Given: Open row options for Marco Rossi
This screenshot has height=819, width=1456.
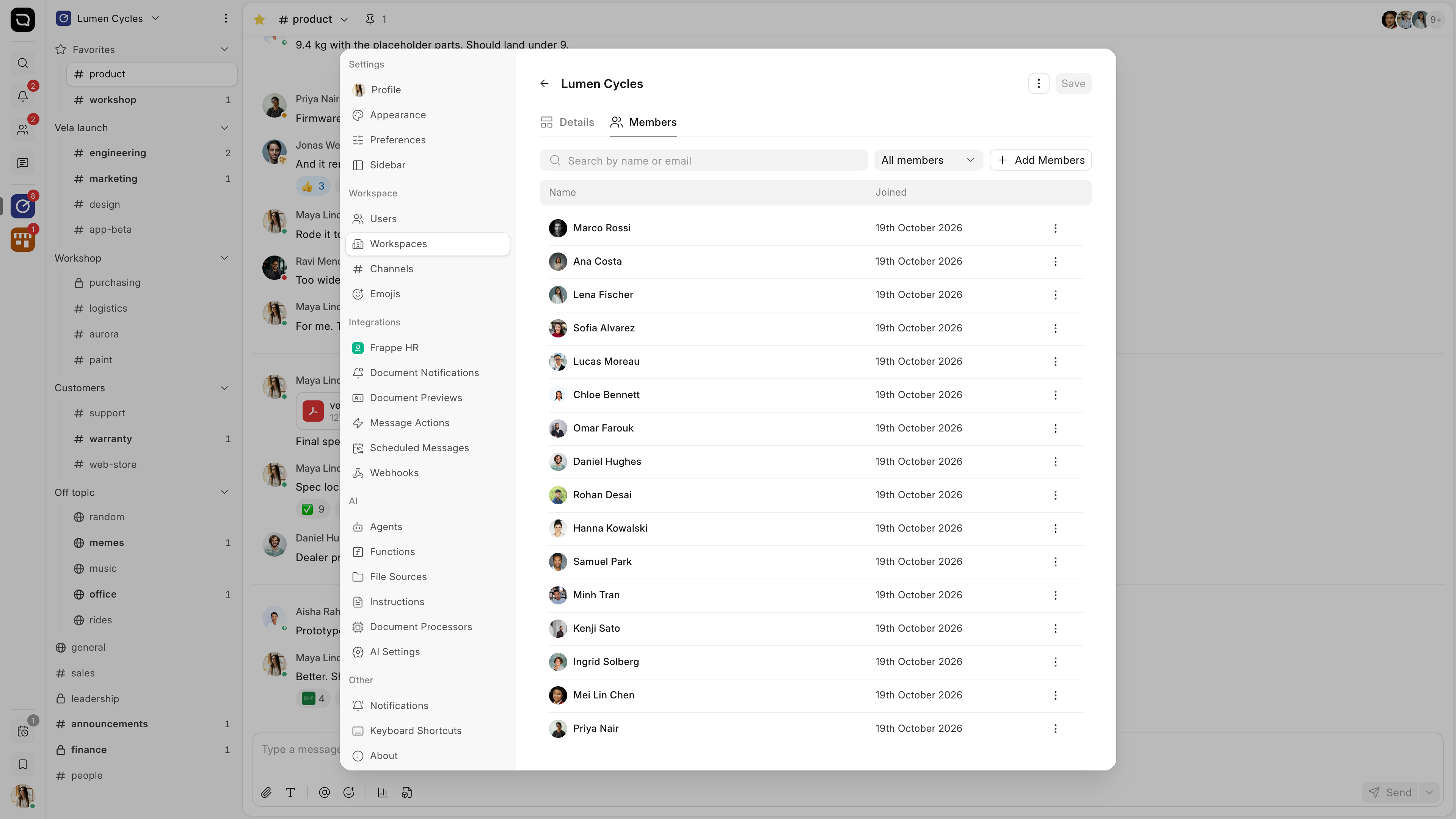Looking at the screenshot, I should coord(1055,228).
